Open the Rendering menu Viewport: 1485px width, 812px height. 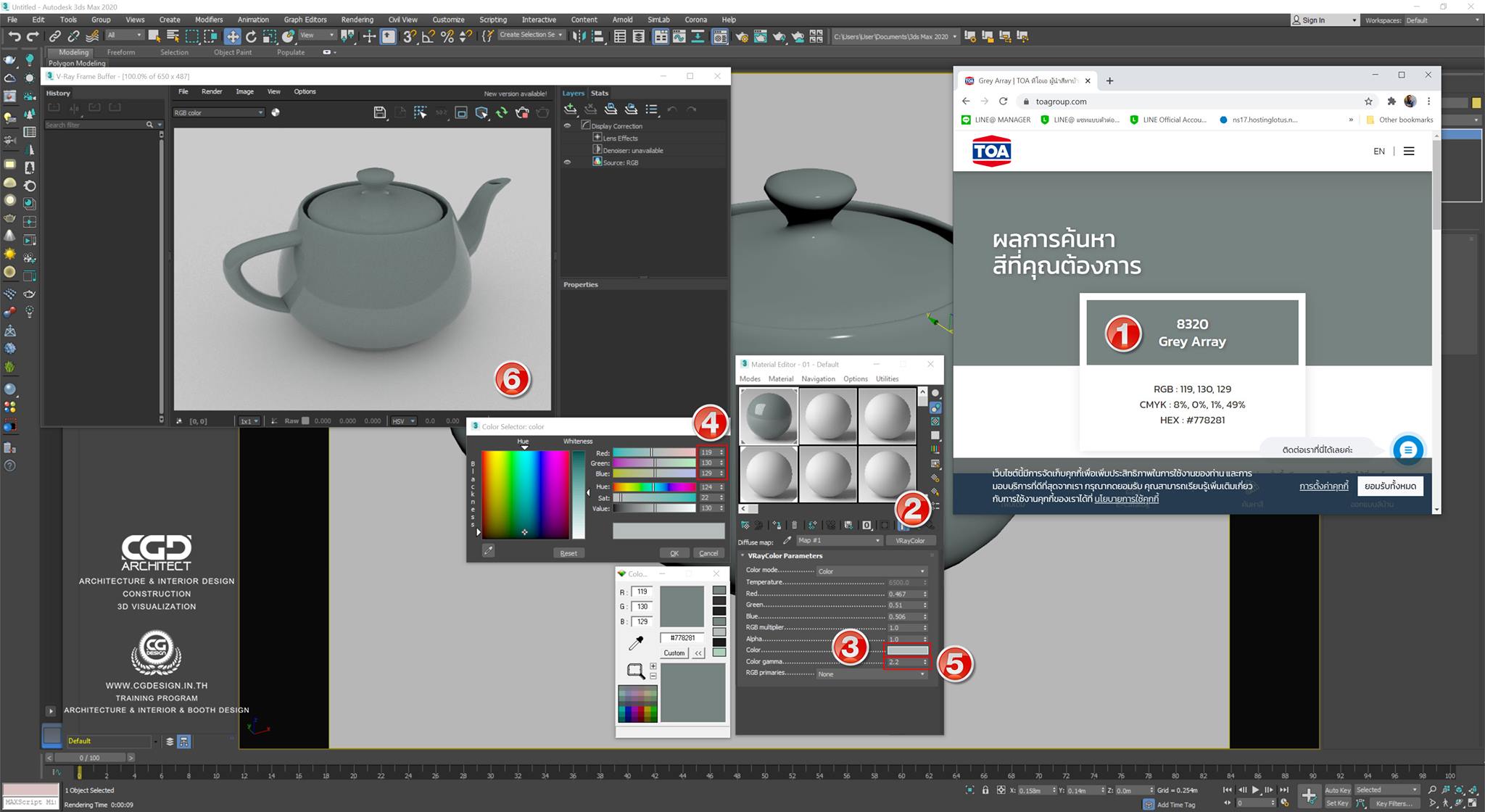pyautogui.click(x=357, y=20)
